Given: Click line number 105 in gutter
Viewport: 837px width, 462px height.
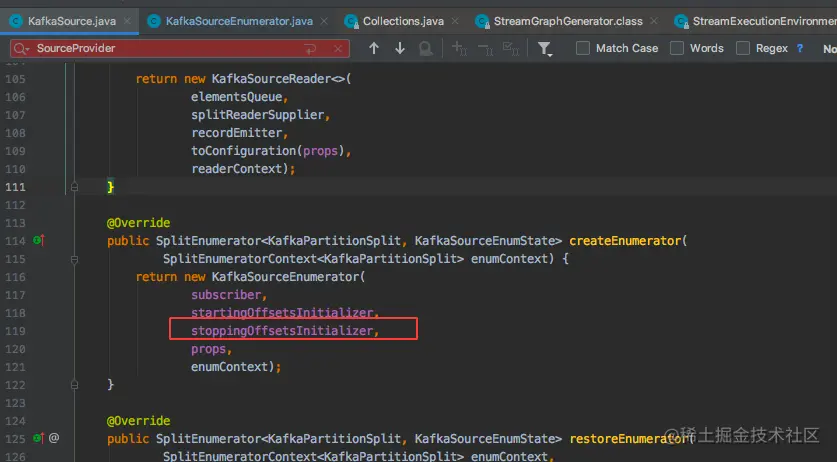Looking at the screenshot, I should pos(15,79).
